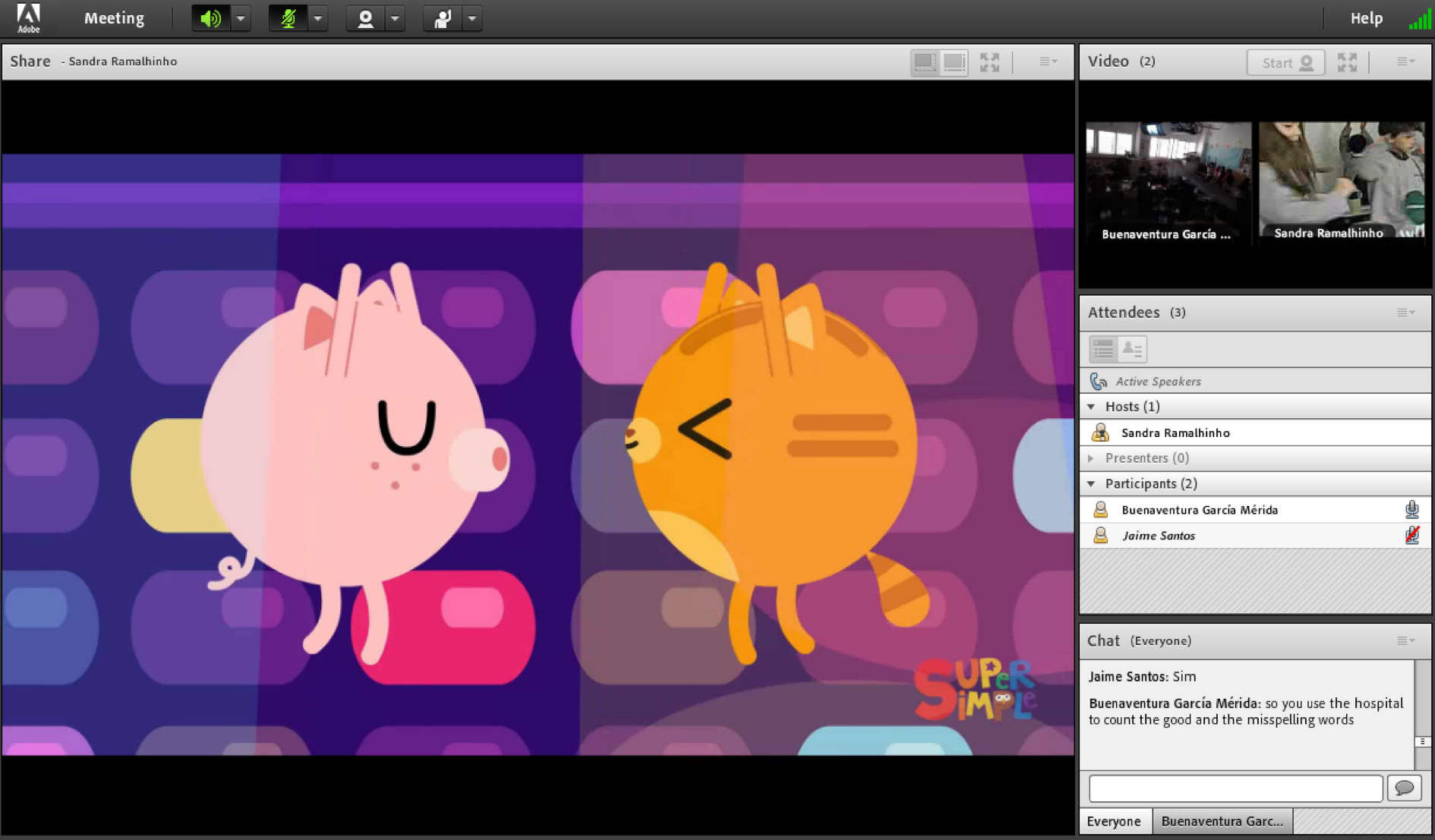1435x840 pixels.
Task: Select host Sandra Ramalhinho in attendees
Action: click(x=1255, y=433)
